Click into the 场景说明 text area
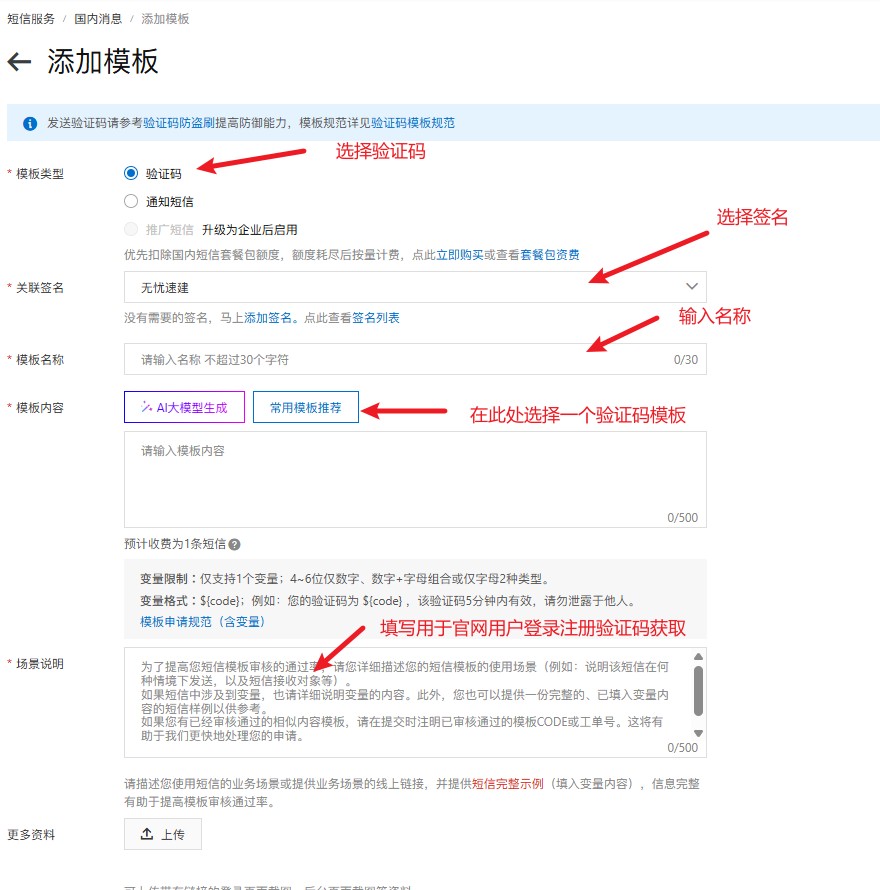880x890 pixels. 415,702
